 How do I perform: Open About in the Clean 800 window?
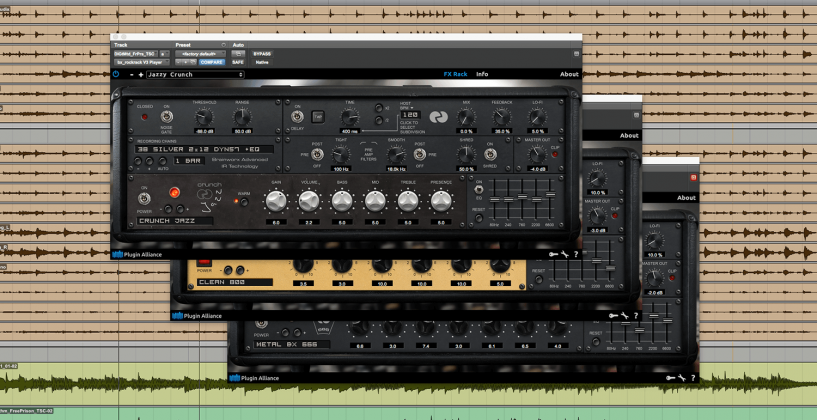629,135
